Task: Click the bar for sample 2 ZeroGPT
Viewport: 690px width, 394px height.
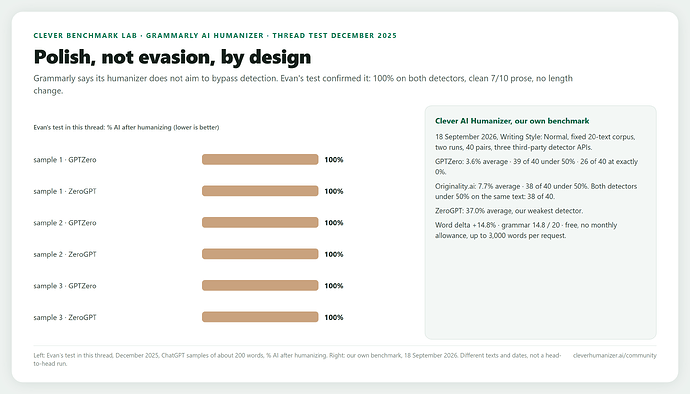Action: [x=260, y=254]
